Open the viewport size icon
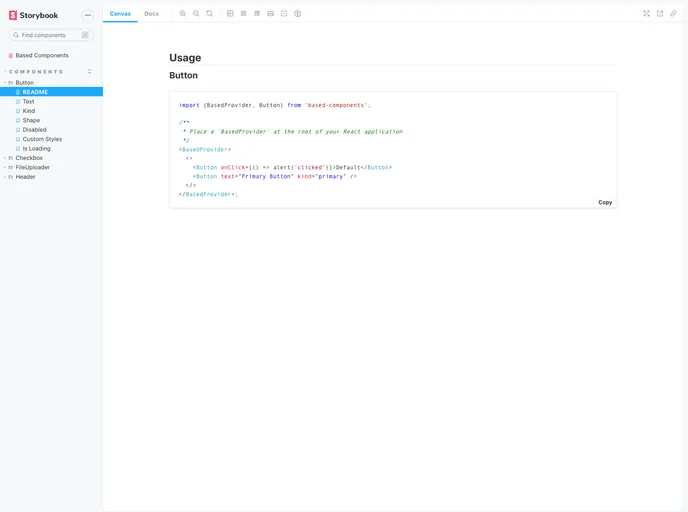 [257, 14]
